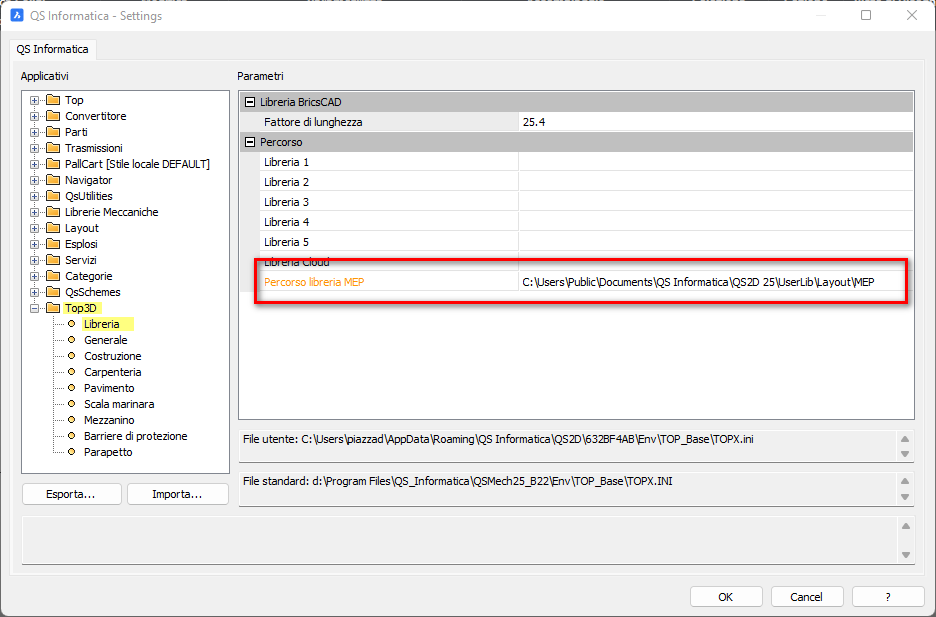Expand the Categorie tree node
Viewport: 936px width, 617px height.
[35, 276]
